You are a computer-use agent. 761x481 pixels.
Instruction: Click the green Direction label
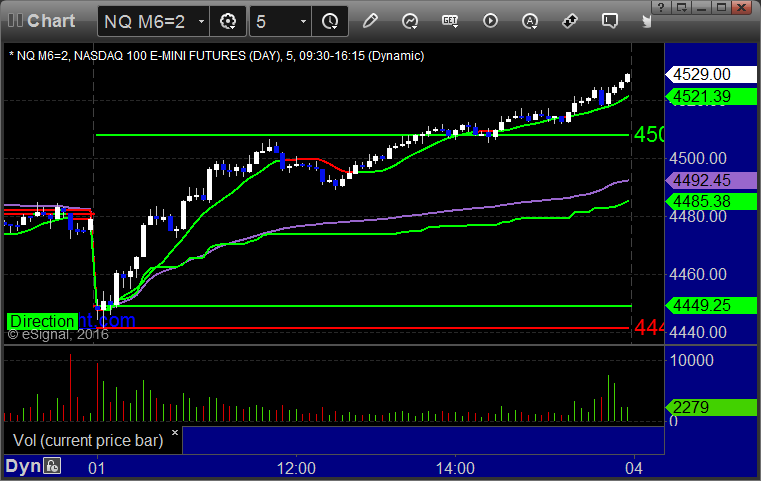(42, 321)
